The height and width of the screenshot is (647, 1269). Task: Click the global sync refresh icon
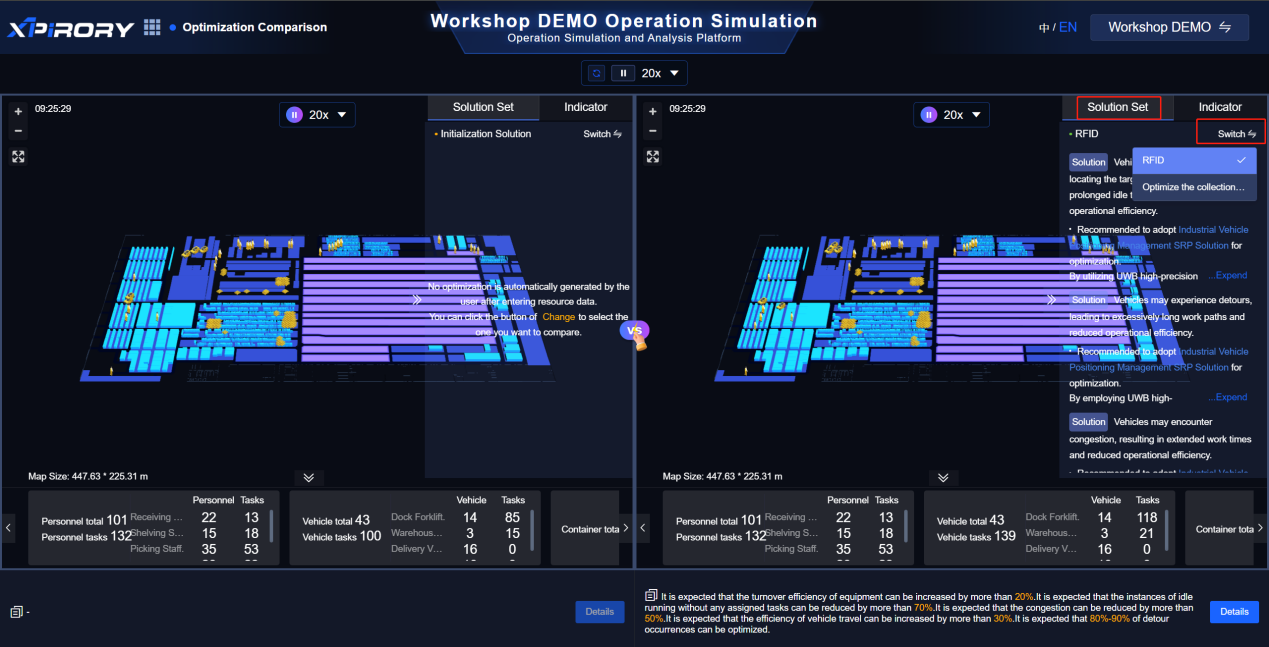597,73
